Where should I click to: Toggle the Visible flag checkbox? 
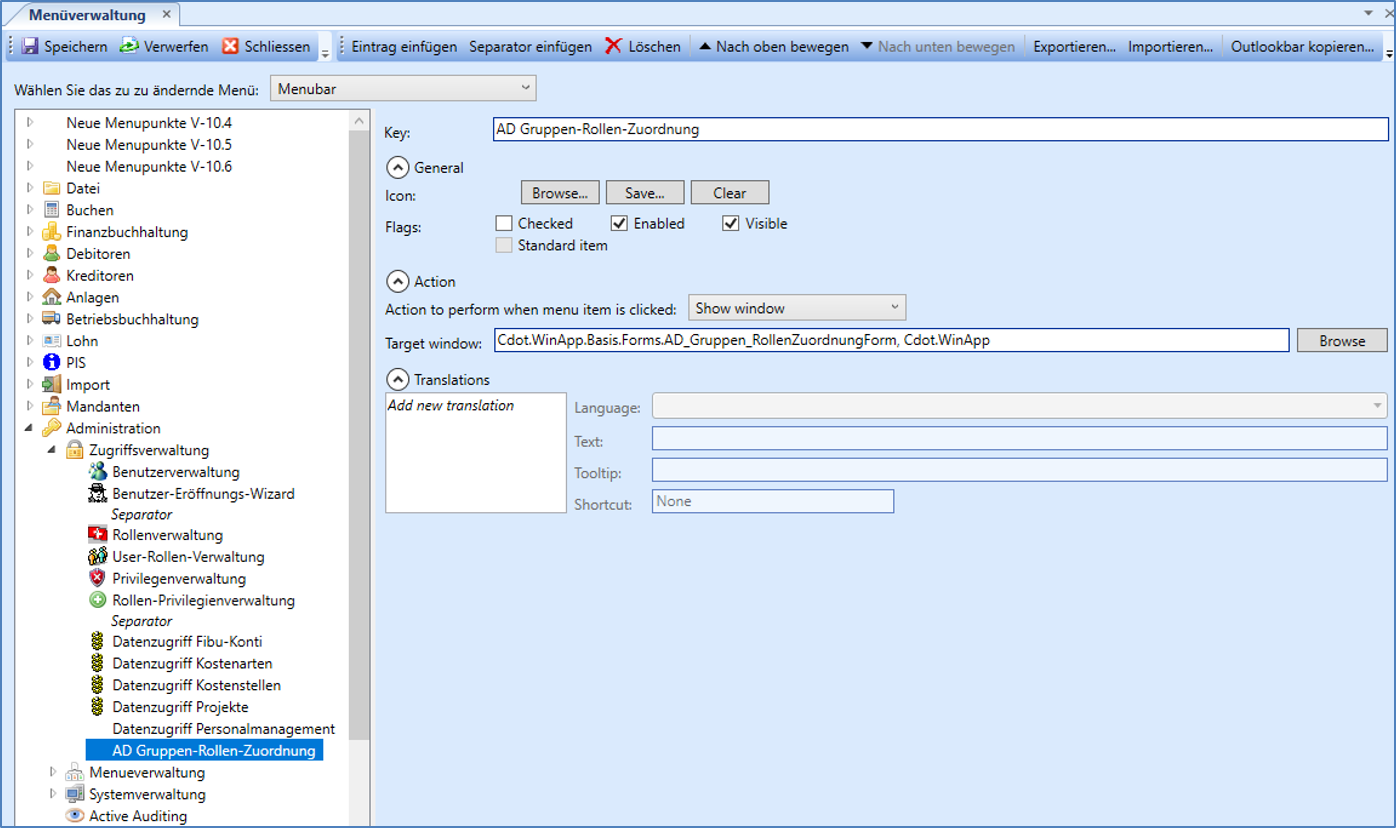click(x=731, y=224)
